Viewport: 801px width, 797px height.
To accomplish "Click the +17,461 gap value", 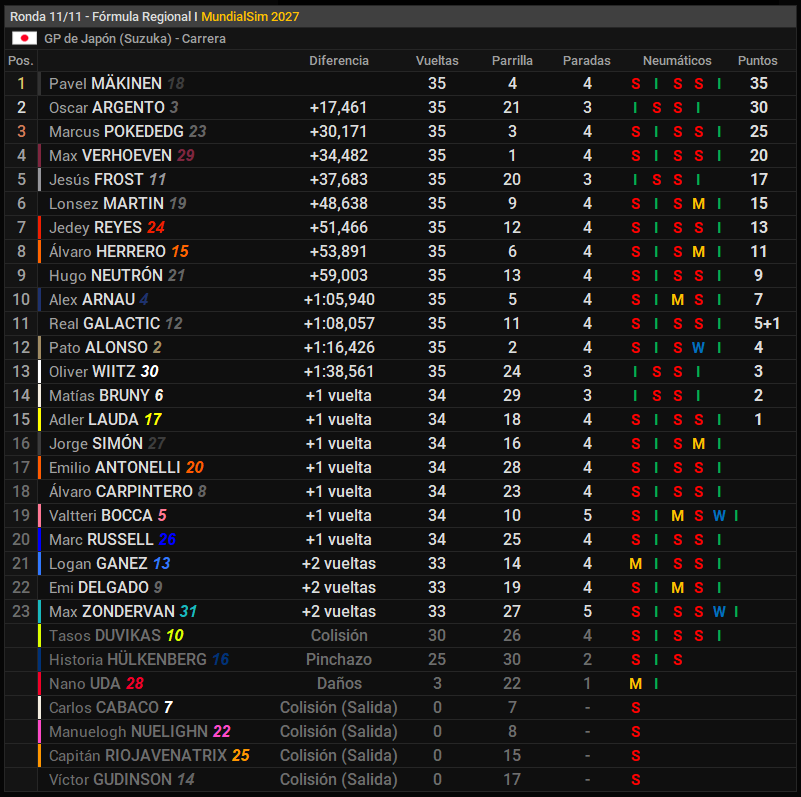I will 338,107.
